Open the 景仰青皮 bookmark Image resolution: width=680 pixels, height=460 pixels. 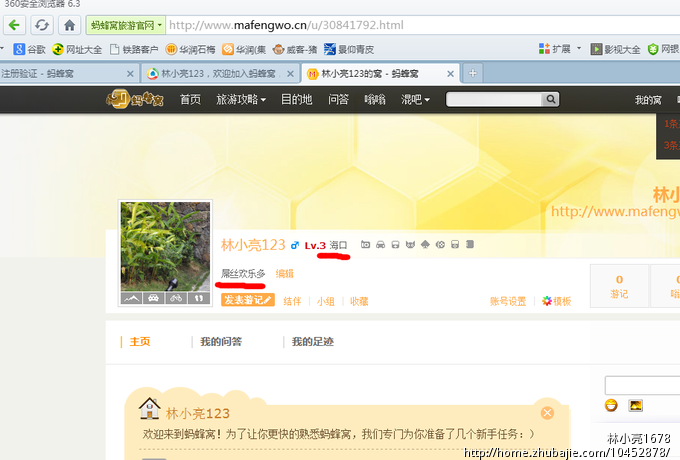[x=349, y=49]
